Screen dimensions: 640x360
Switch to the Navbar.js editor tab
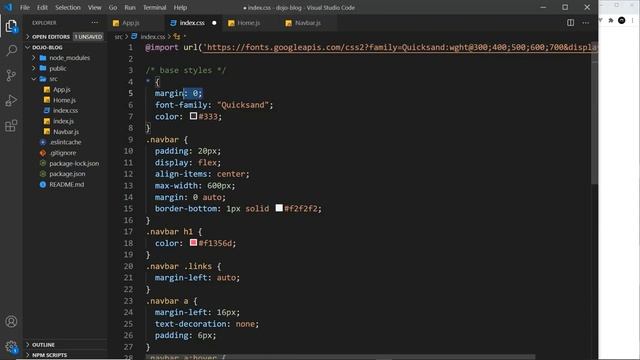[x=308, y=23]
